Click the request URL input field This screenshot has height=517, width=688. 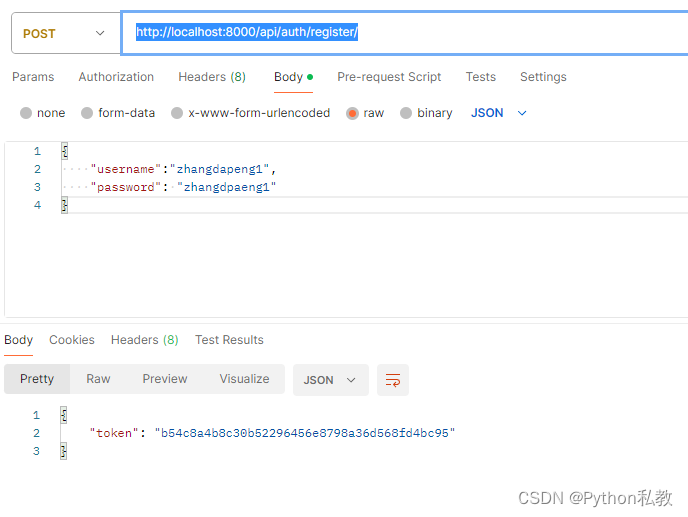405,33
